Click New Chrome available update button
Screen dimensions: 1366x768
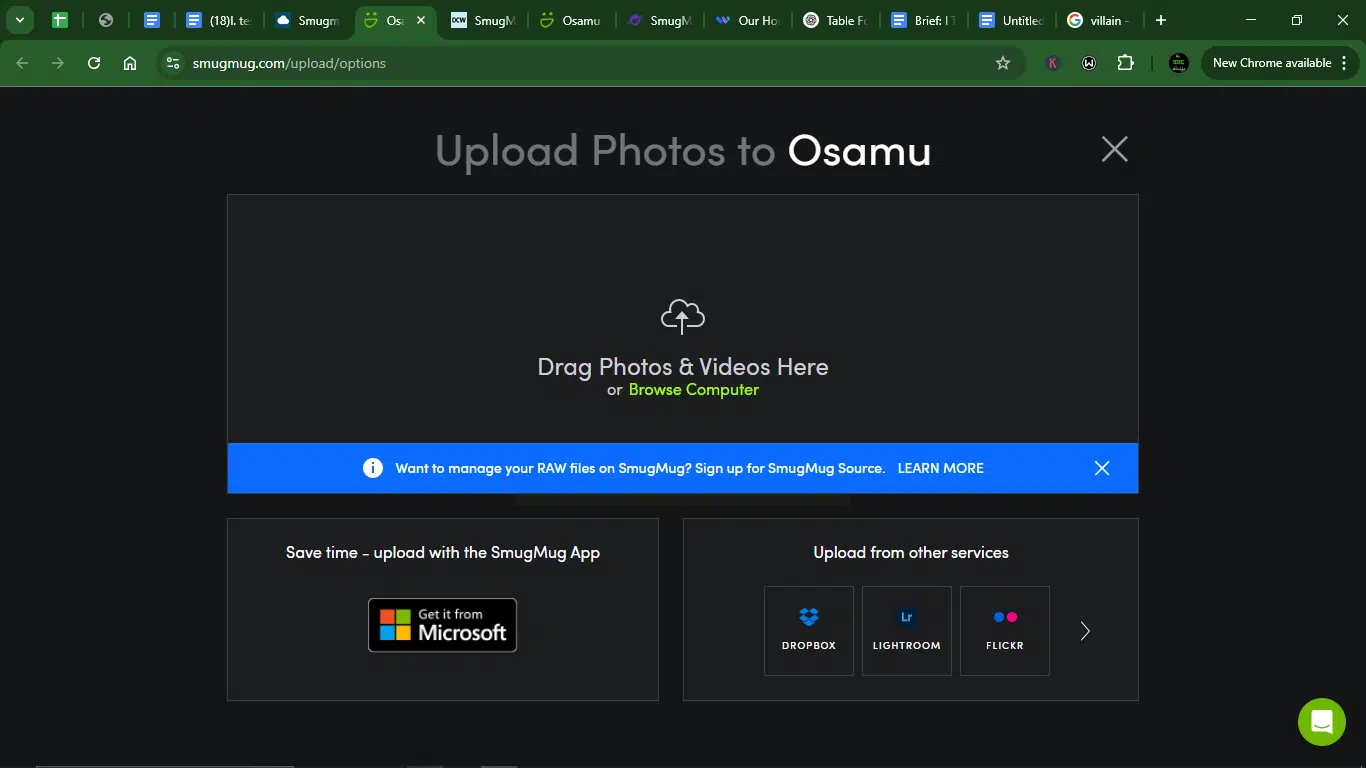(x=1272, y=63)
